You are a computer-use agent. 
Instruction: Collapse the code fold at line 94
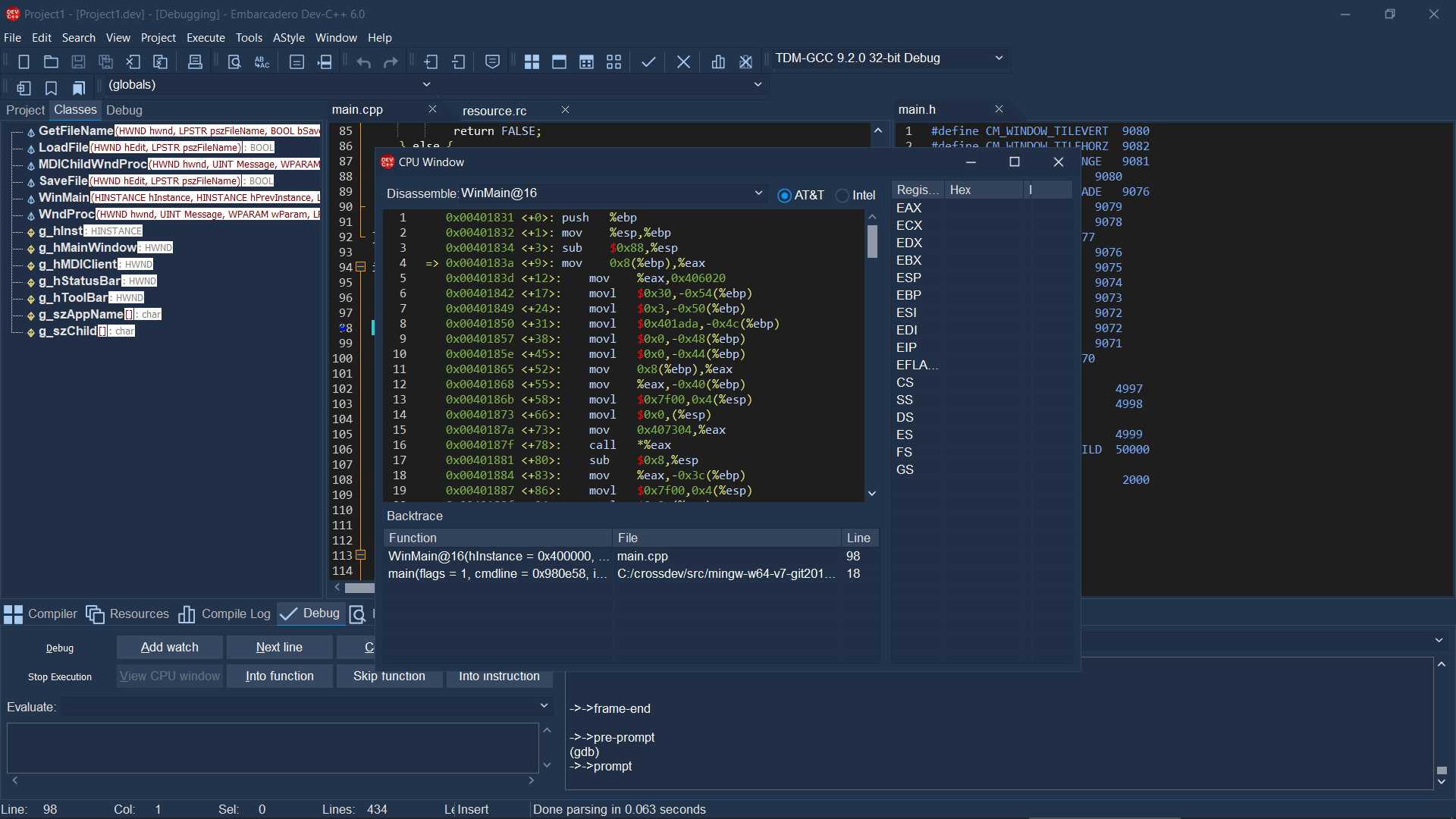[361, 267]
